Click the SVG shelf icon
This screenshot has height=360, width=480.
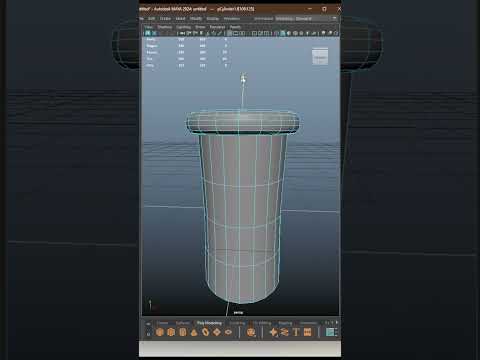[307, 332]
